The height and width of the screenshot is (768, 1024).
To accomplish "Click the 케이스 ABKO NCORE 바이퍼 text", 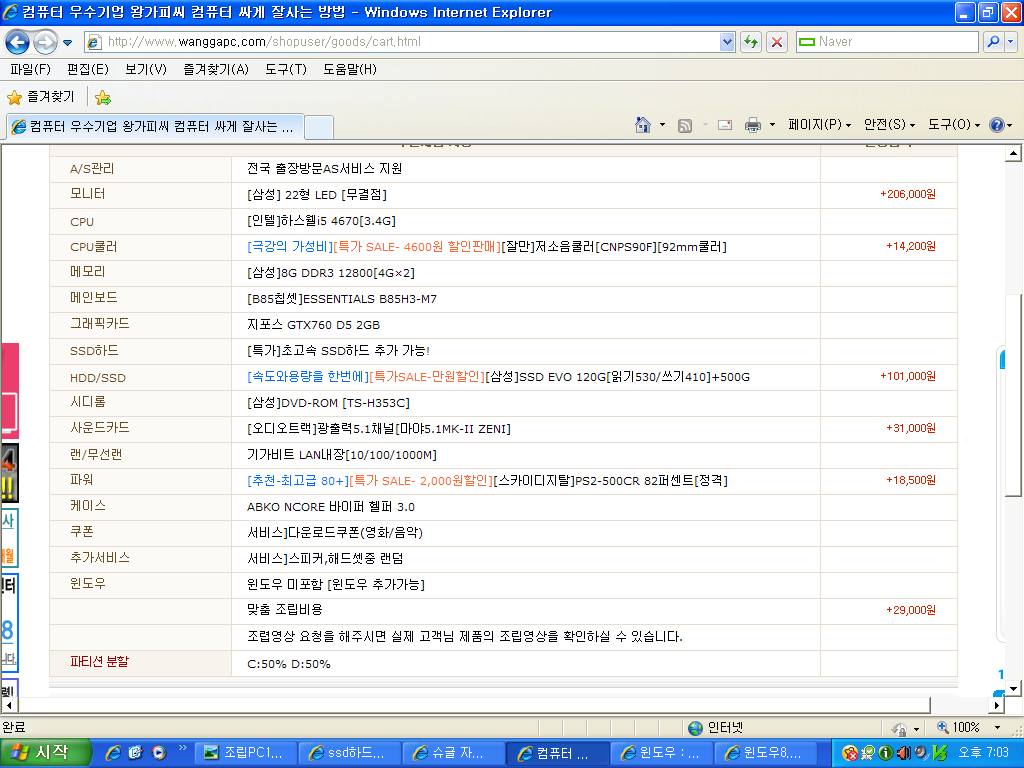I will pos(330,507).
